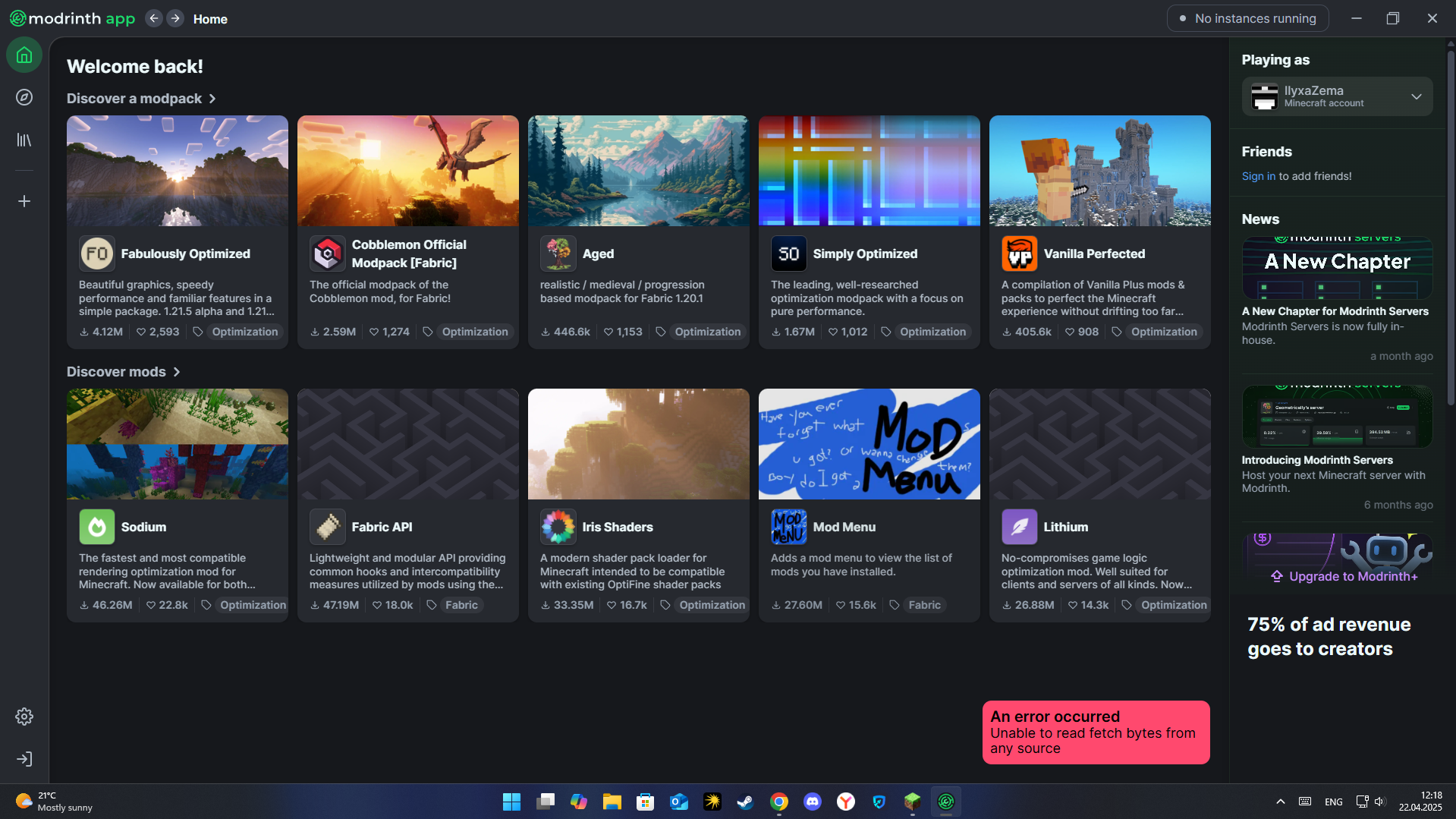Open Fabulously Optimized banner image
The width and height of the screenshot is (1456, 819).
pos(178,171)
